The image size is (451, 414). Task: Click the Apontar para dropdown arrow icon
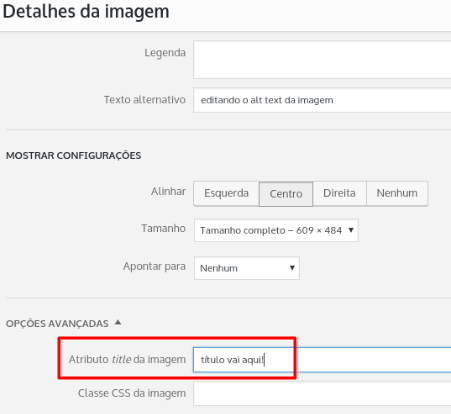(x=292, y=268)
